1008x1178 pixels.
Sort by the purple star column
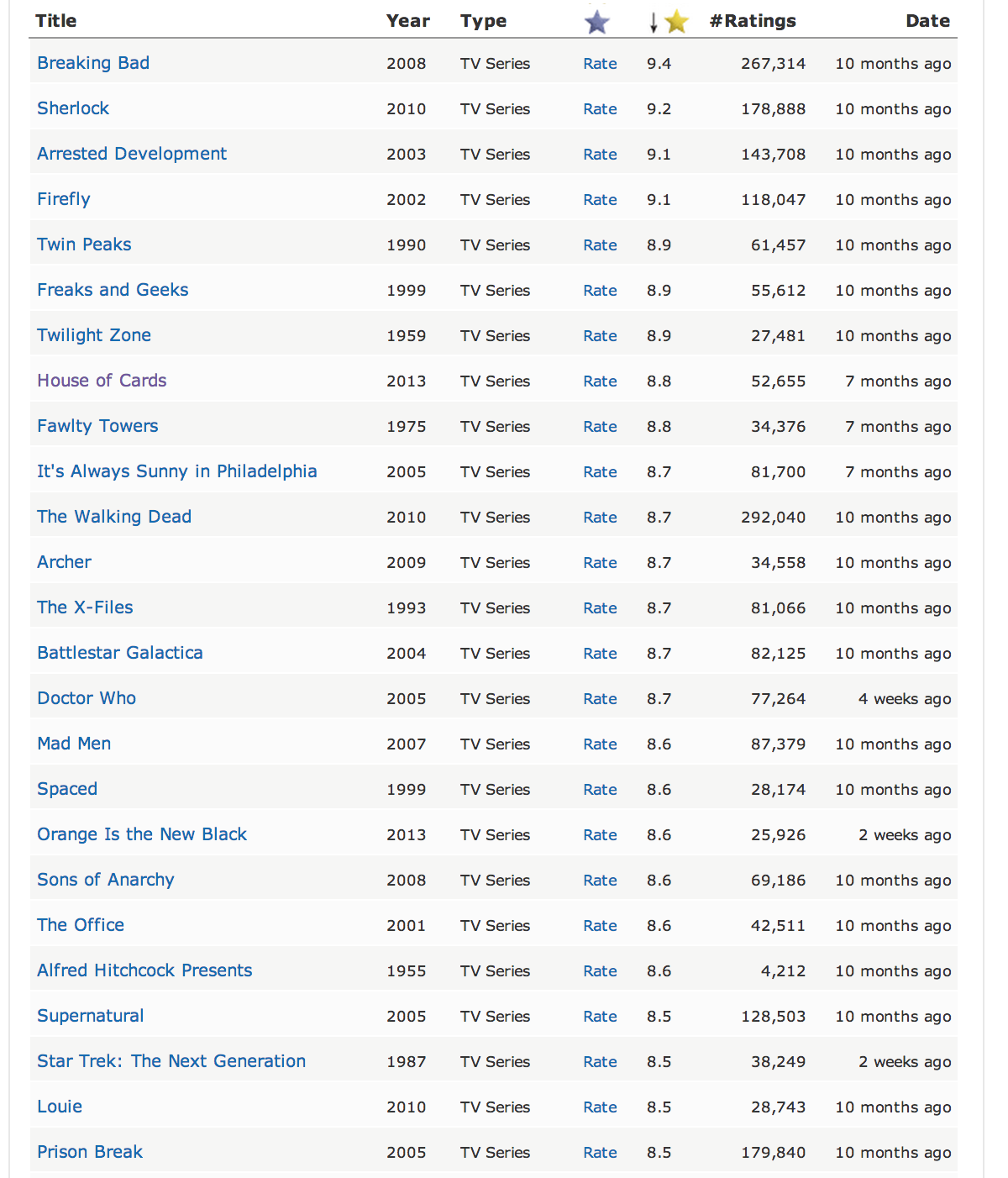tap(596, 22)
